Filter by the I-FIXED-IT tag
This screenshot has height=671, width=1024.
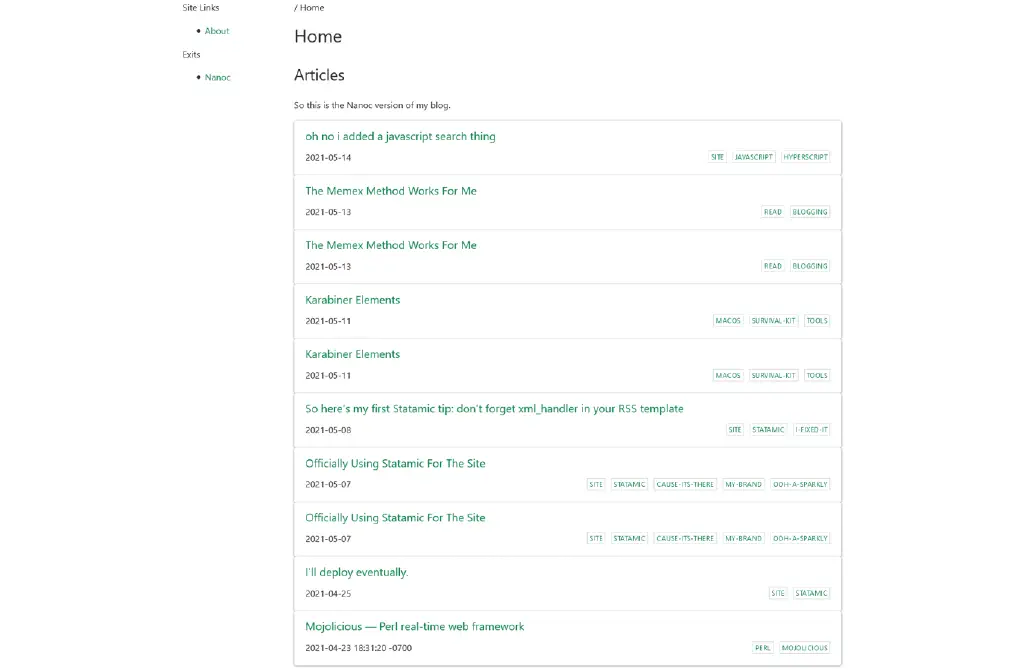(x=811, y=430)
